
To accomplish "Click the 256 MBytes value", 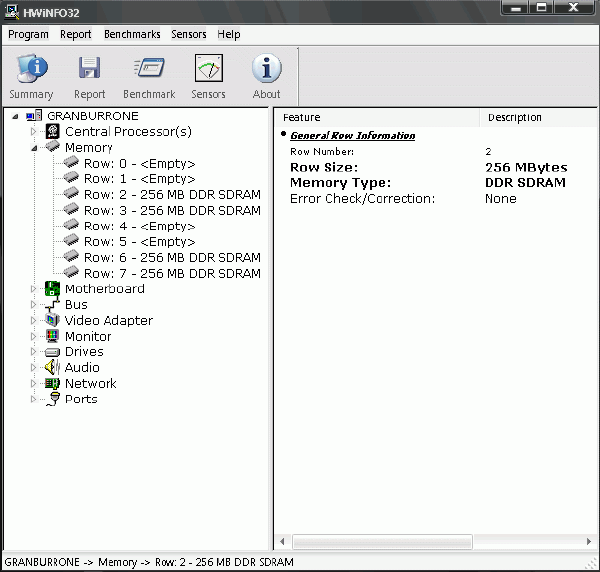I will 526,167.
